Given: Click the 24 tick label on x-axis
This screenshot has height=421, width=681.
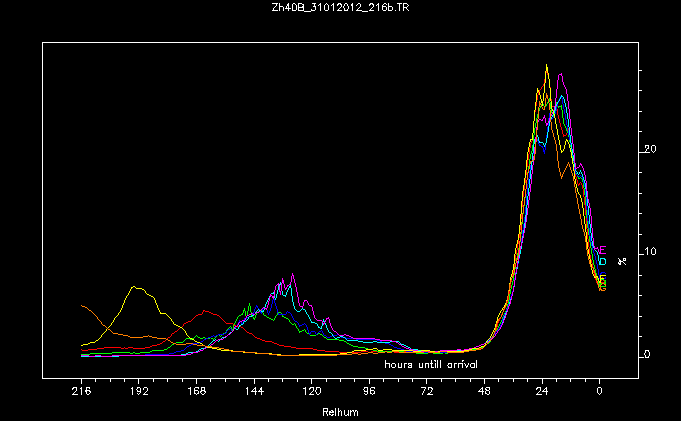Looking at the screenshot, I should point(542,393).
